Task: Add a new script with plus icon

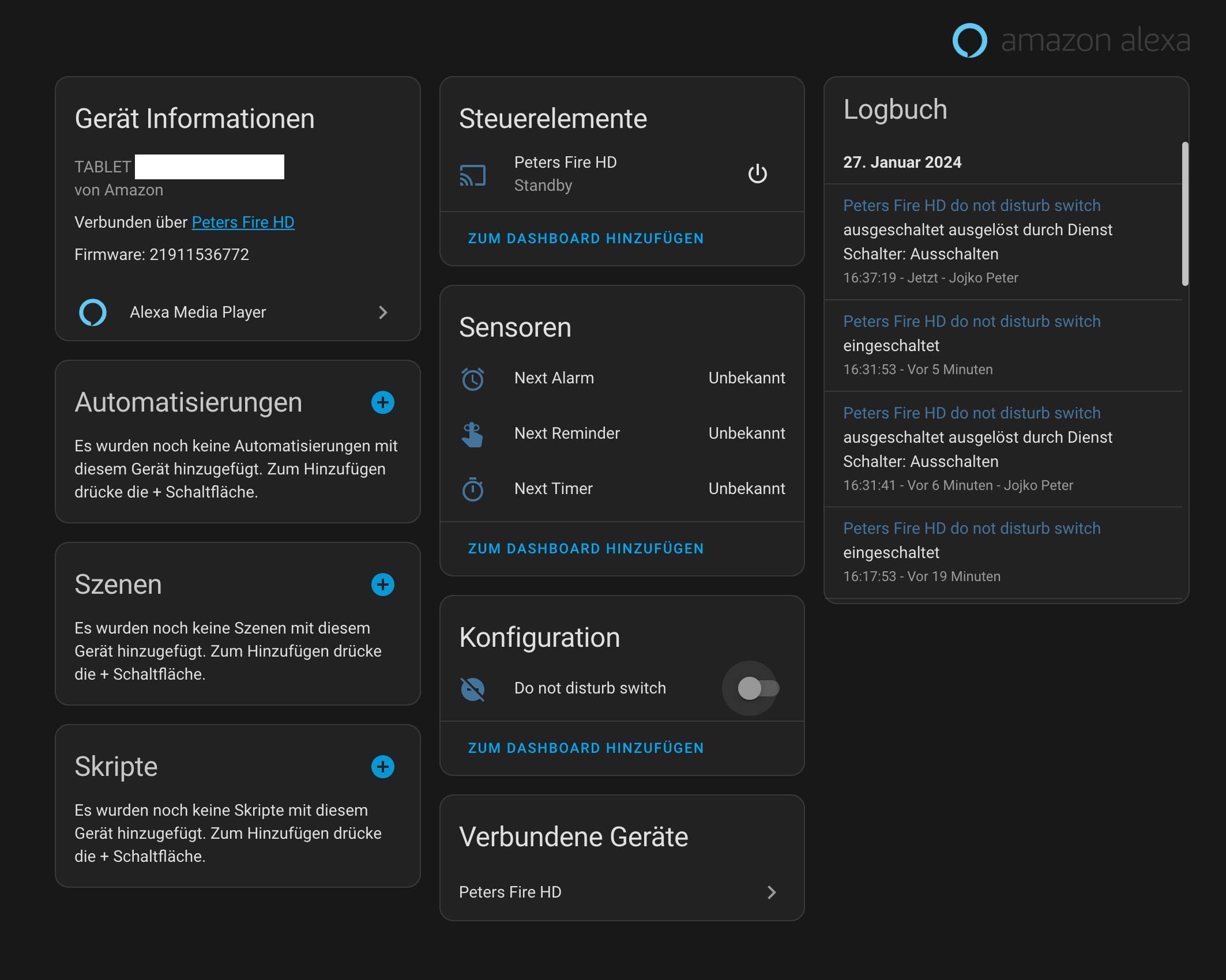Action: coord(383,767)
